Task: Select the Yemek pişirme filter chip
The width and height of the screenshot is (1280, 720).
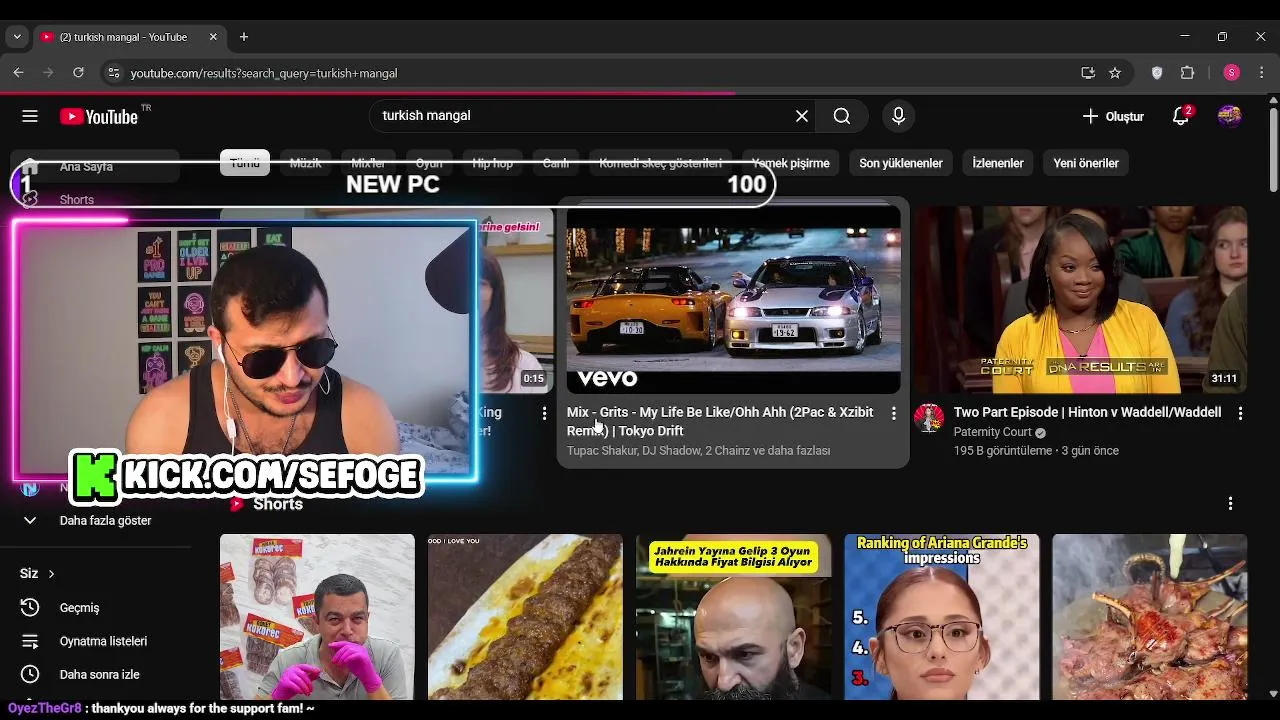Action: click(790, 163)
